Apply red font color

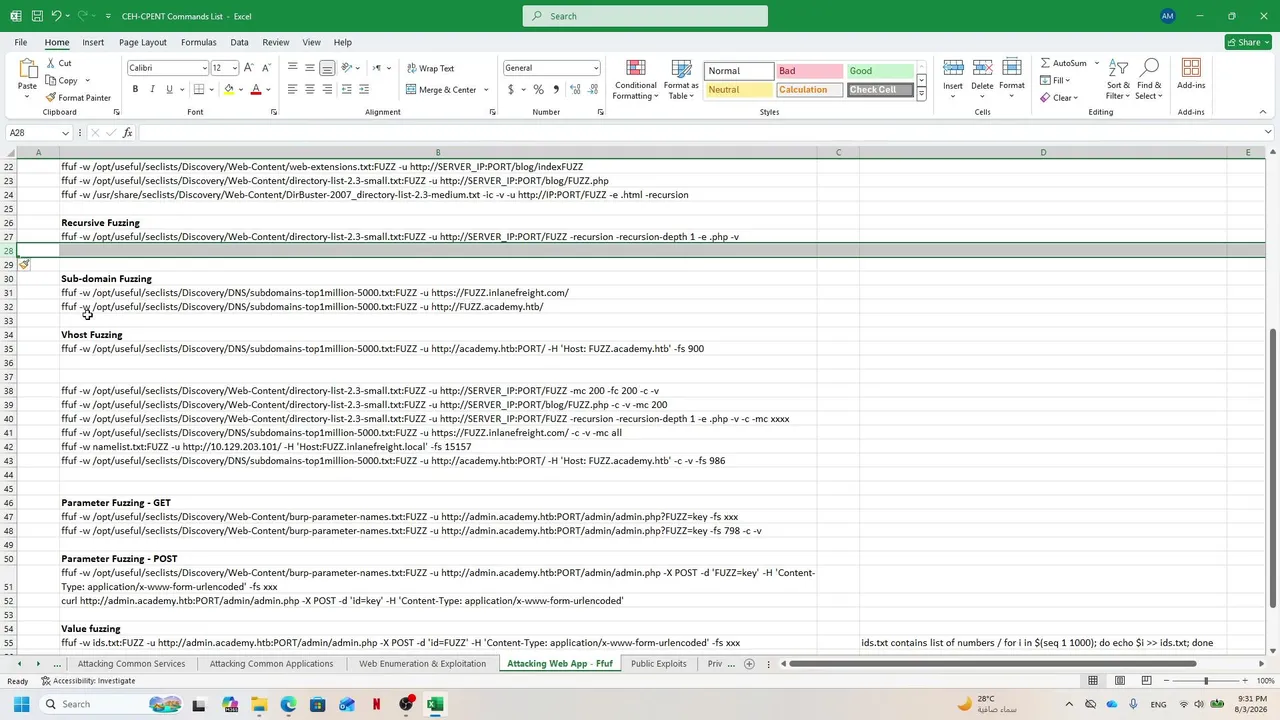(x=256, y=89)
